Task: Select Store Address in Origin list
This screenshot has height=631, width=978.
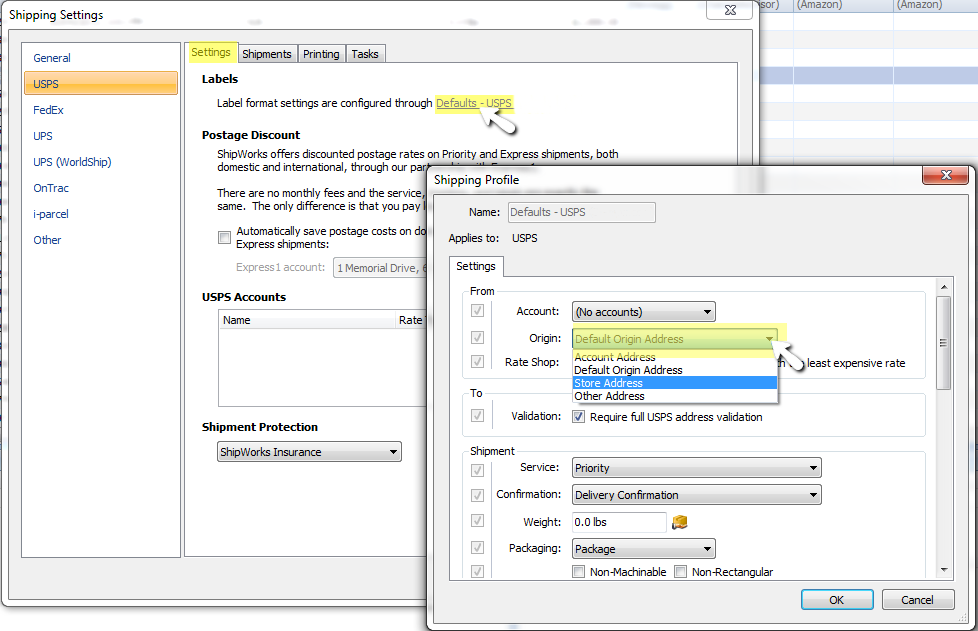Action: tap(675, 383)
